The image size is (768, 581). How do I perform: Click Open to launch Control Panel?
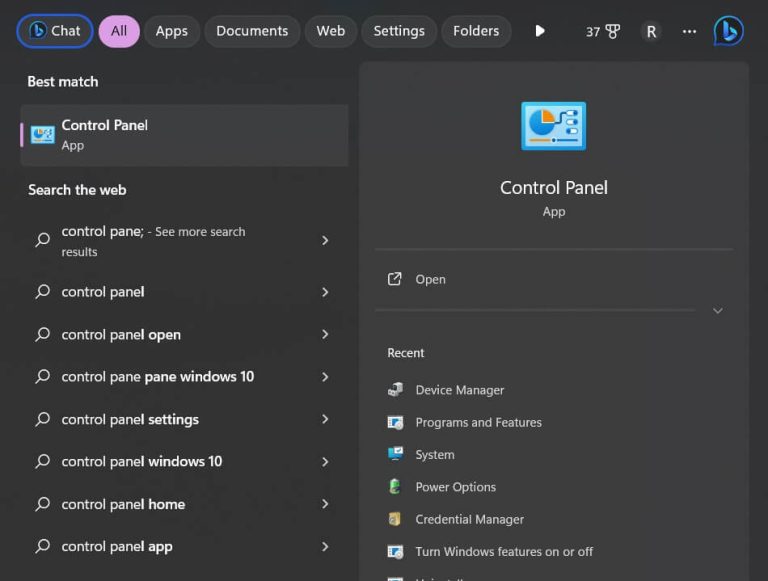point(430,279)
